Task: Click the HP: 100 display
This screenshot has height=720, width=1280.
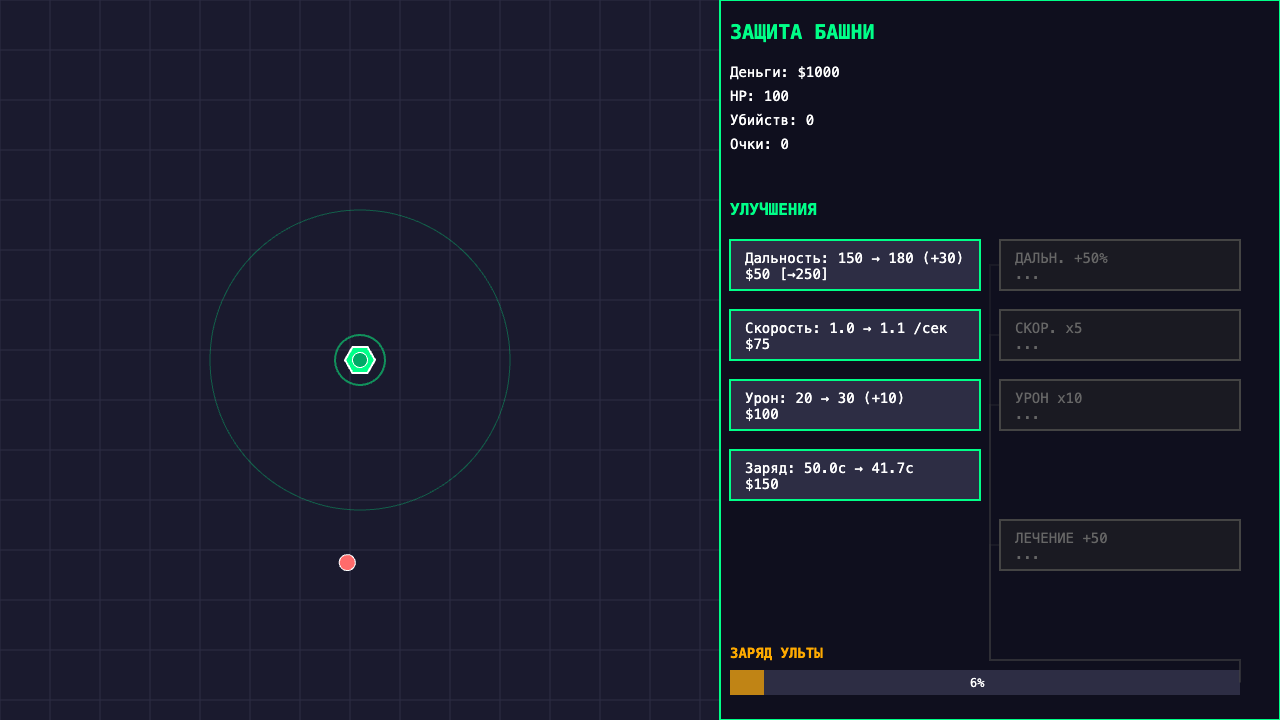Action: pyautogui.click(x=760, y=95)
